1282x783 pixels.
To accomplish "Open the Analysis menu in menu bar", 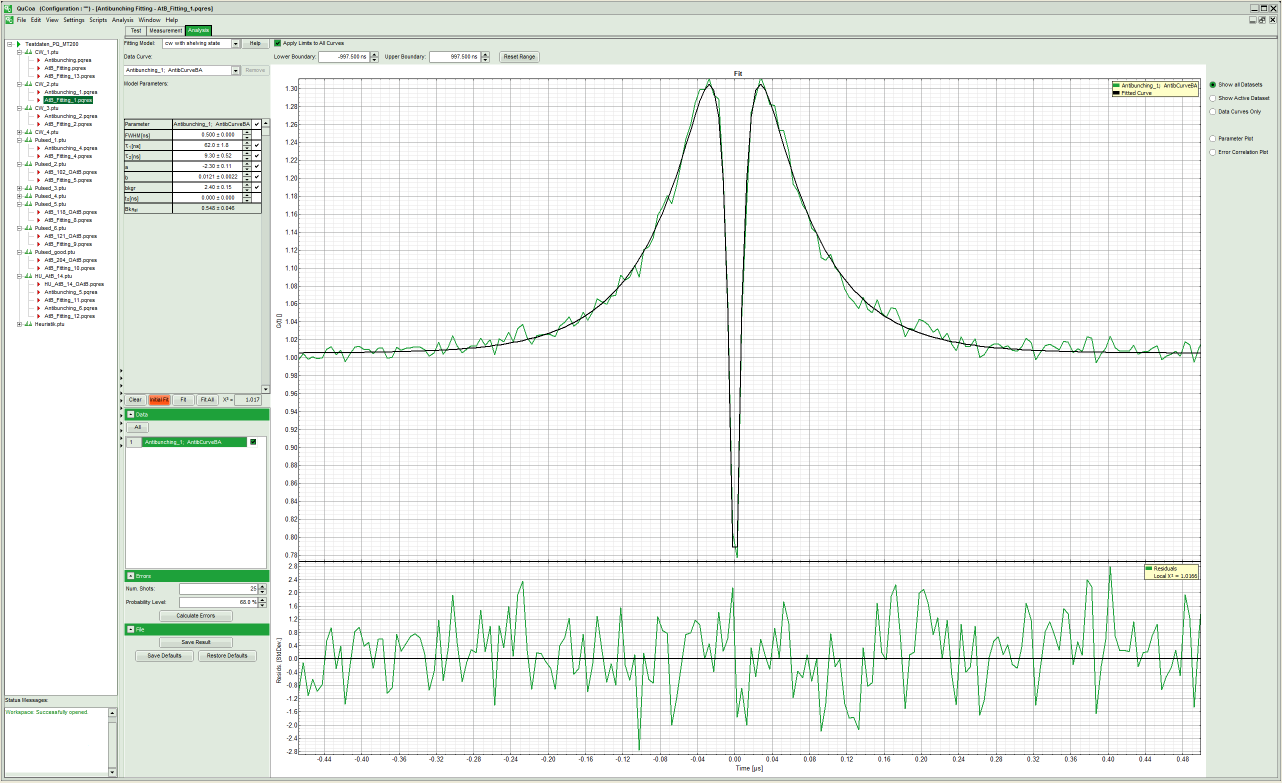I will [122, 20].
